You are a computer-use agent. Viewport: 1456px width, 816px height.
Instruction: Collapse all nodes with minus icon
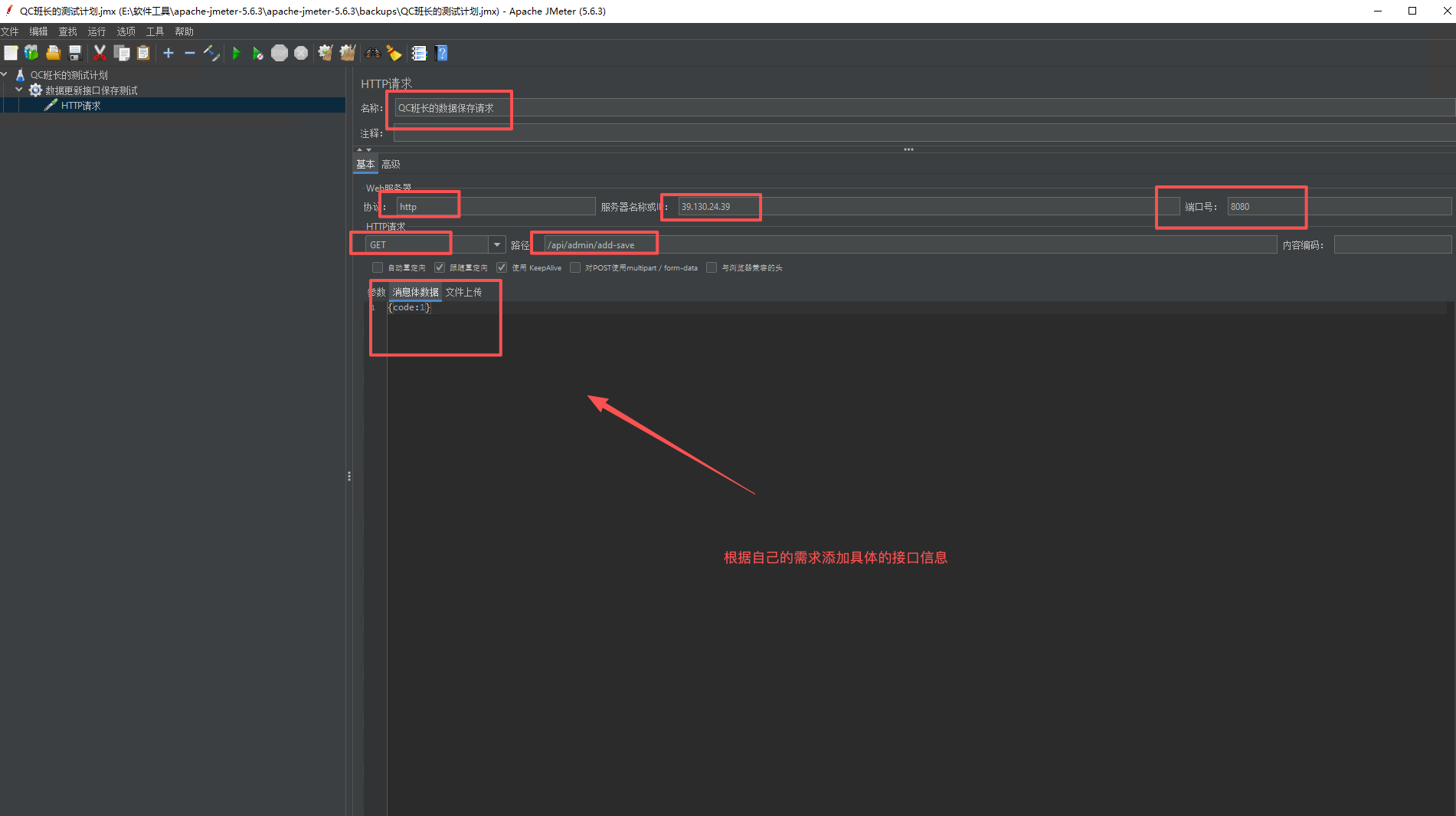coord(190,53)
